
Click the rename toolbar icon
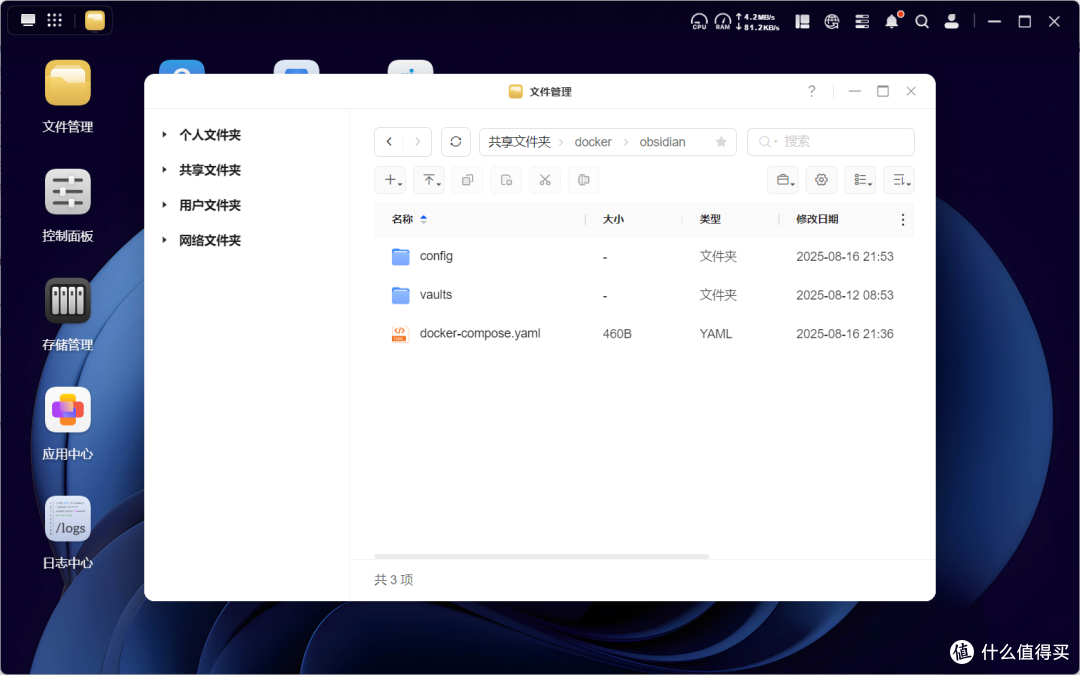tap(583, 180)
